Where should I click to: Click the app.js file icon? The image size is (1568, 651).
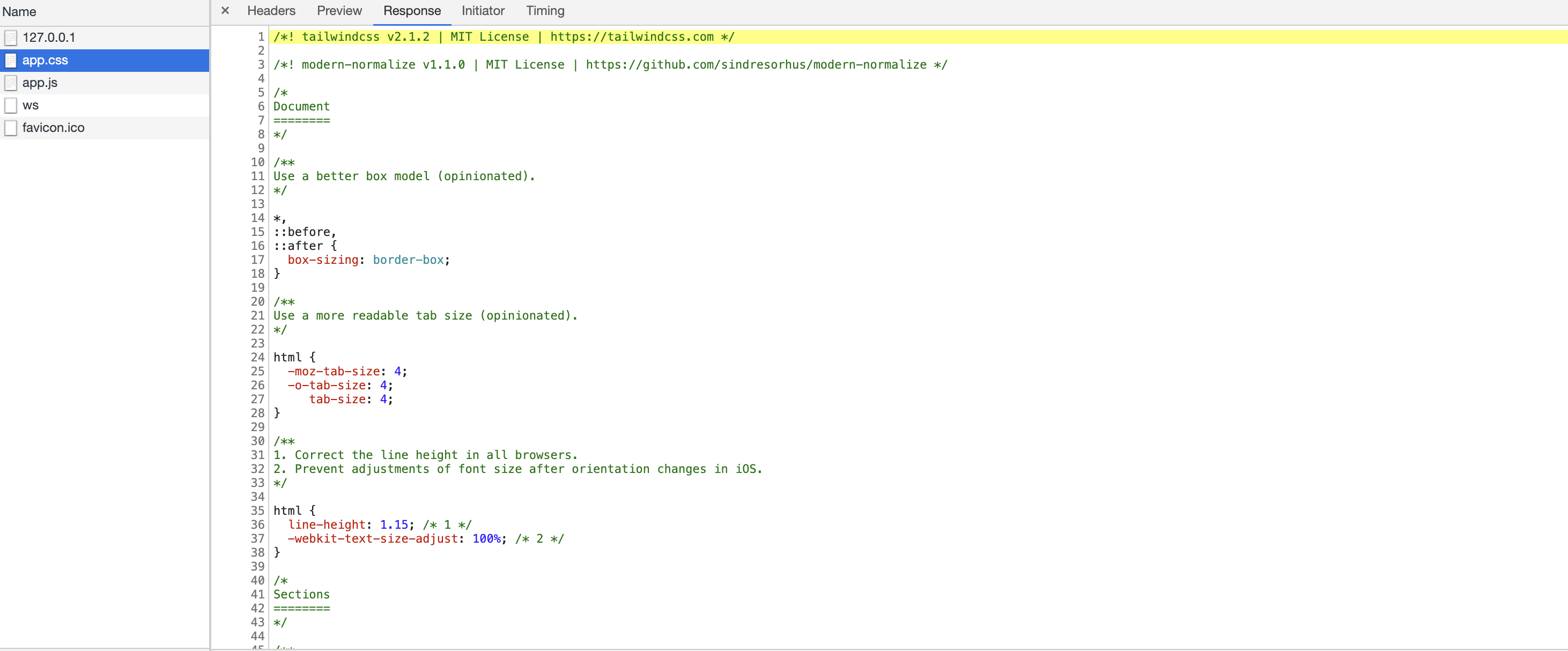tap(10, 83)
